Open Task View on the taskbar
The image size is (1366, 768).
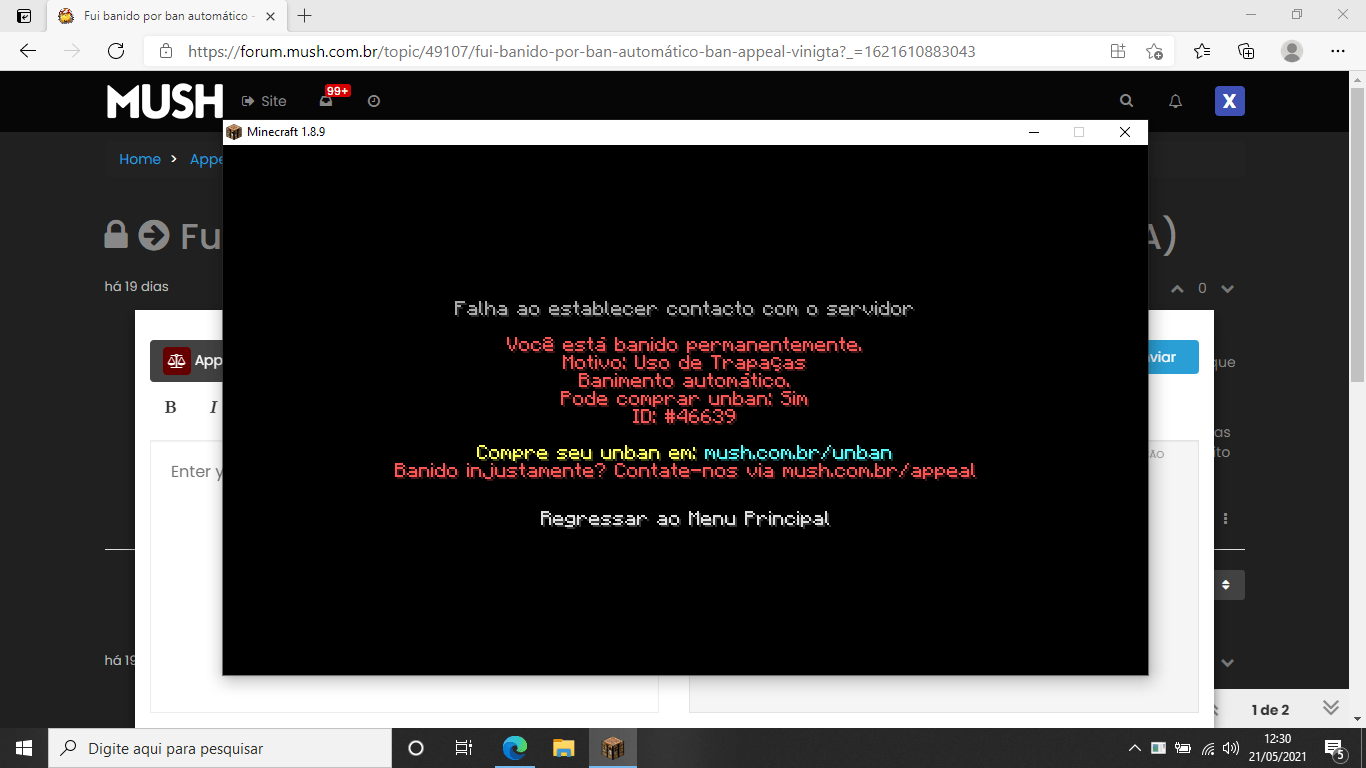[464, 748]
